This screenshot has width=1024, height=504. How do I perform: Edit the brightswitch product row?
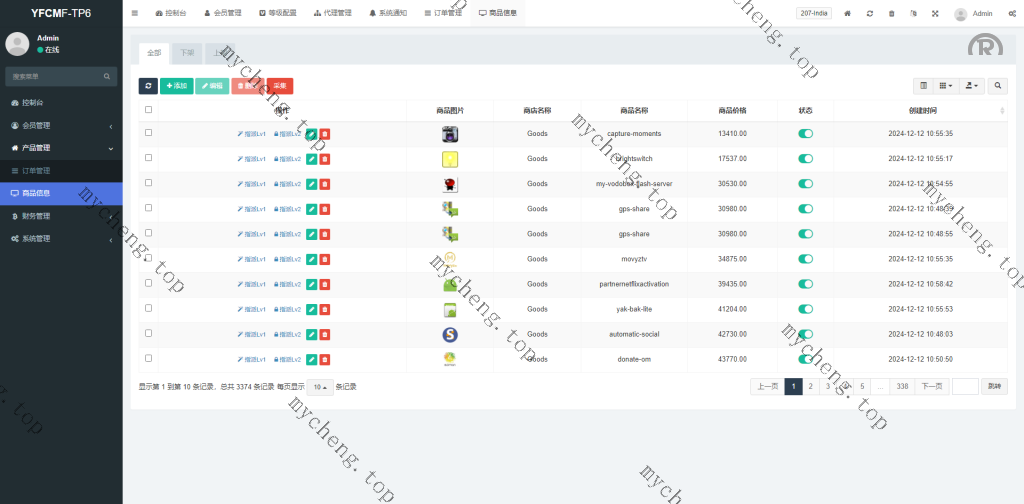[x=311, y=159]
